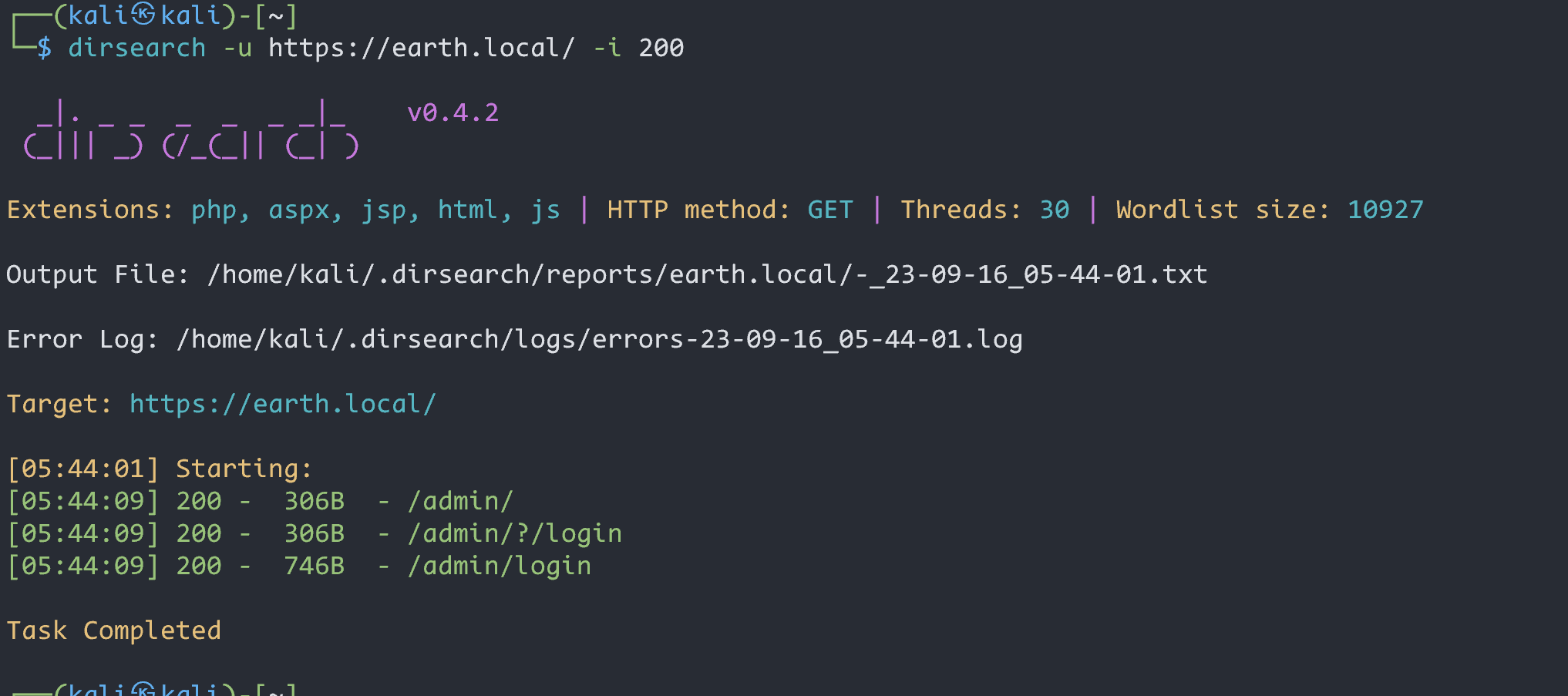
Task: Click the dirsearch ASCII art banner
Action: 191,129
